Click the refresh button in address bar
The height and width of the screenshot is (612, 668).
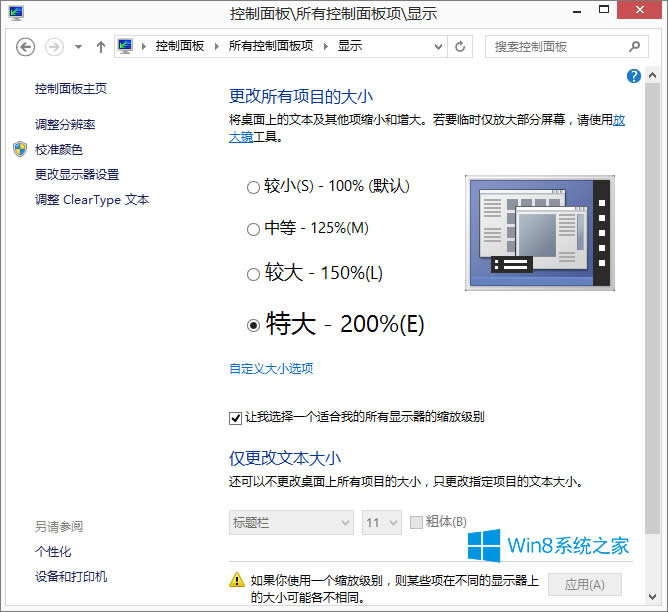point(460,47)
